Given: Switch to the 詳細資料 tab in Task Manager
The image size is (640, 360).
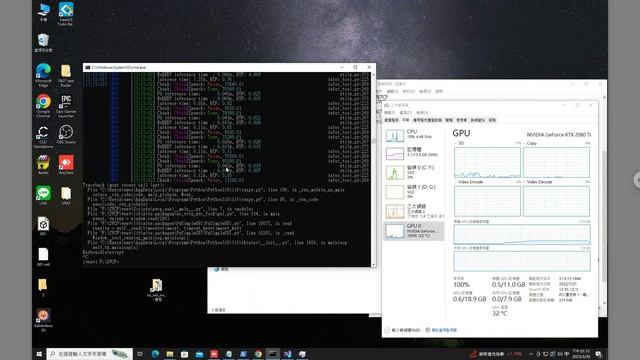Looking at the screenshot, I should pyautogui.click(x=478, y=120).
